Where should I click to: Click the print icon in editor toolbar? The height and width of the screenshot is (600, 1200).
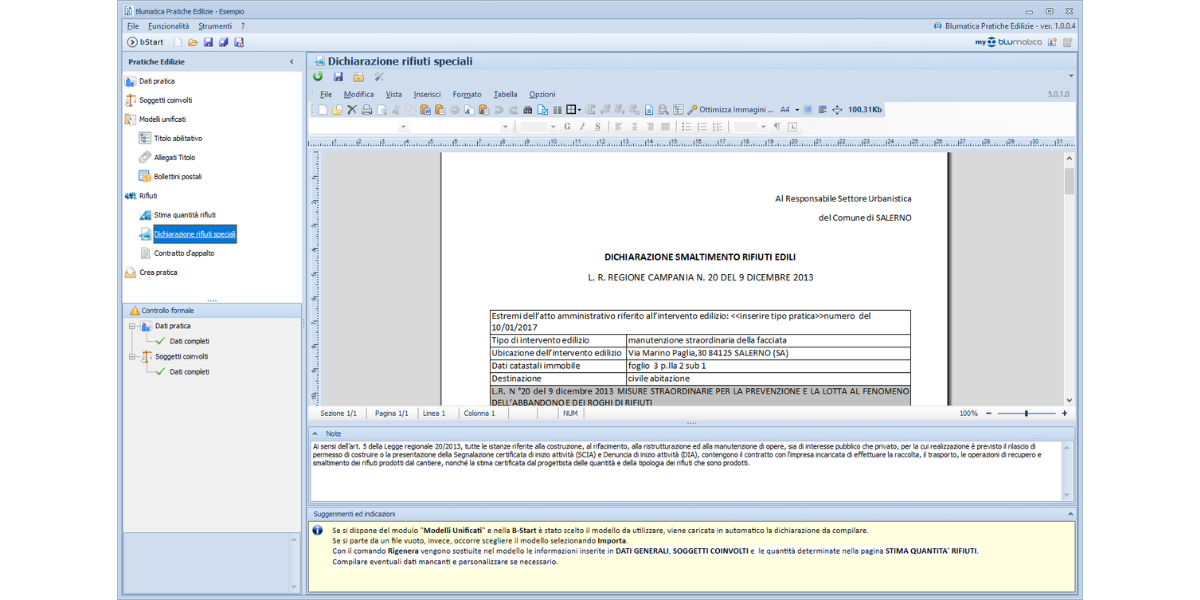pyautogui.click(x=366, y=110)
